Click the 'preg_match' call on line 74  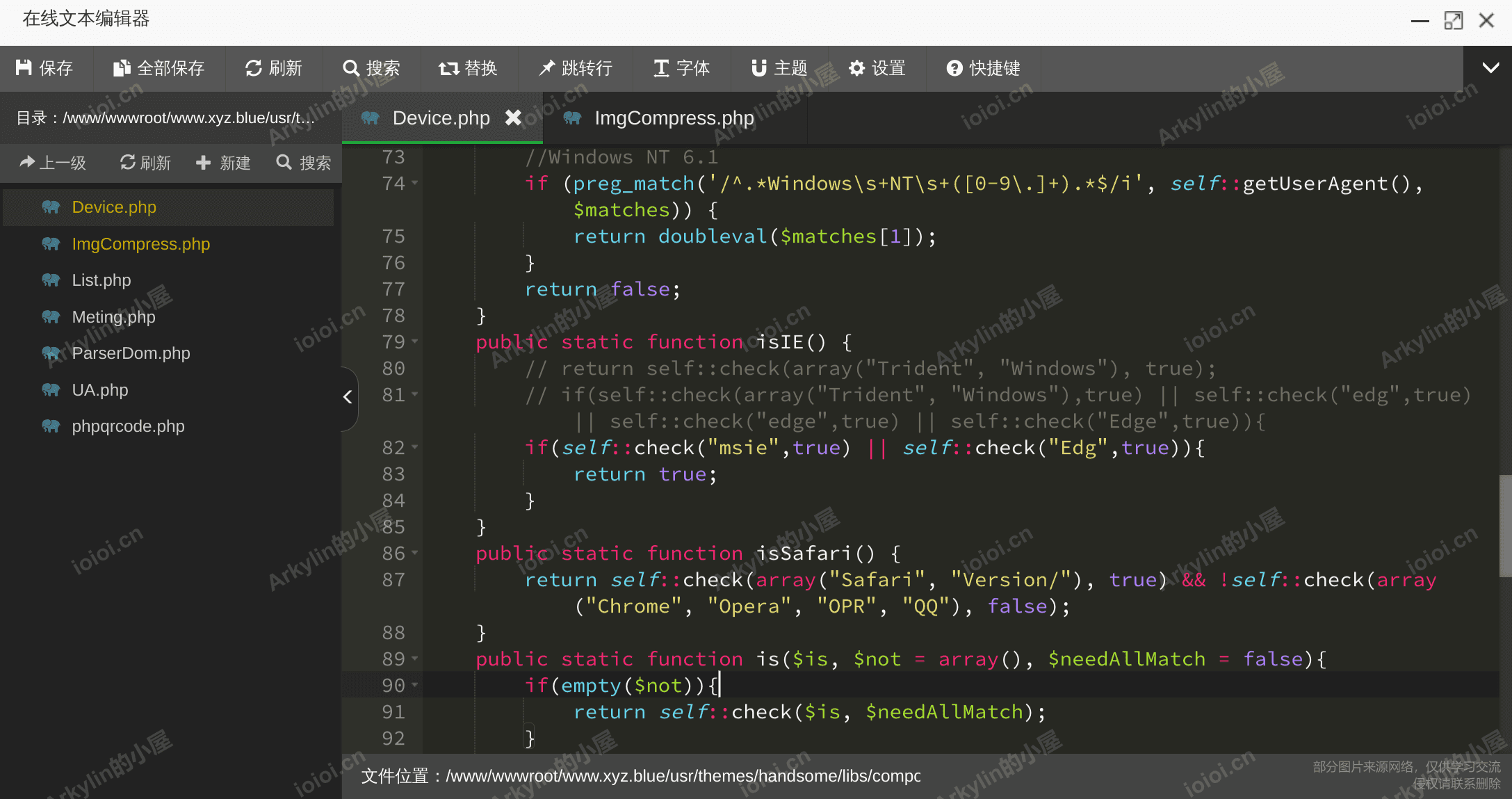(x=633, y=184)
